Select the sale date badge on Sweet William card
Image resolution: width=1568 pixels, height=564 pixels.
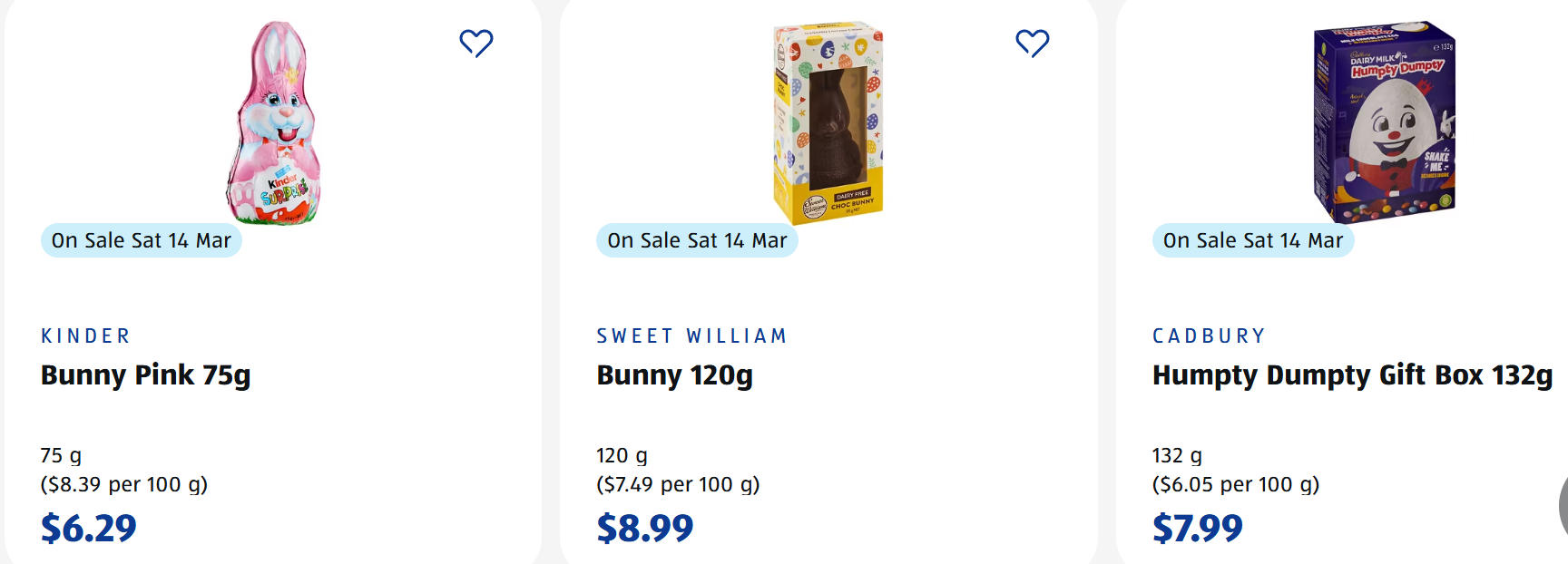coord(697,240)
